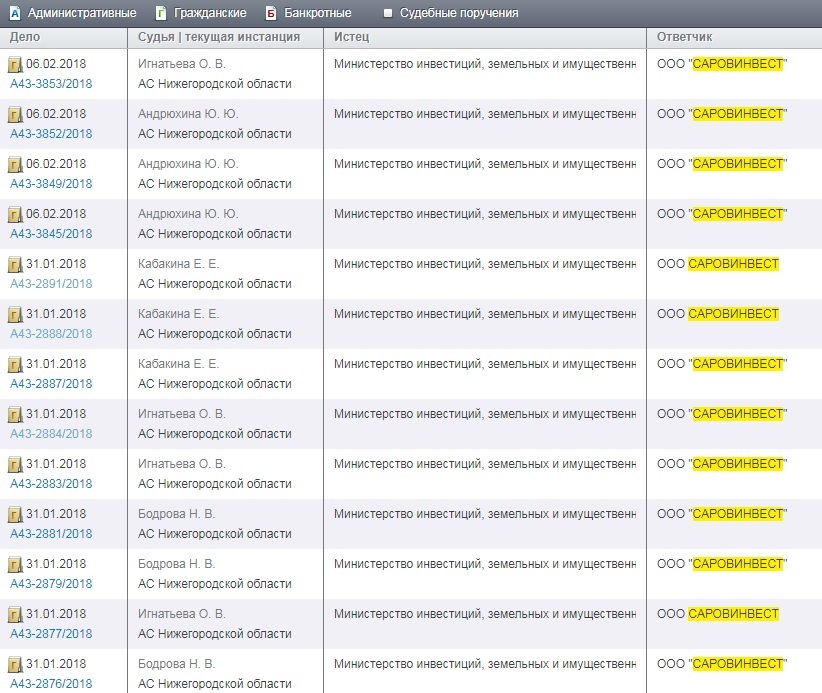
Task: Click the case icon beside A43-2887/2018
Action: [x=15, y=365]
